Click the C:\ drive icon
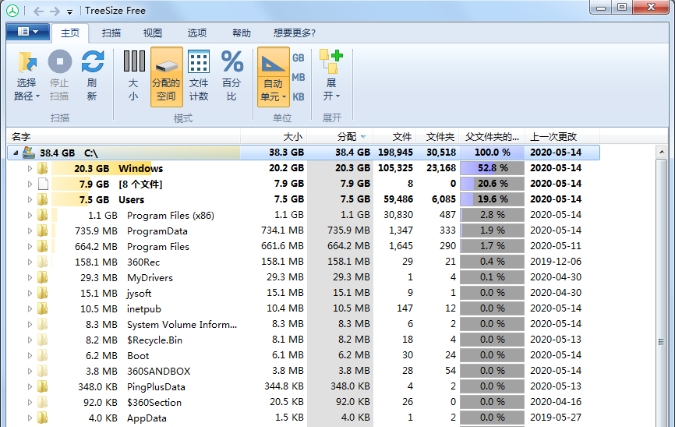The height and width of the screenshot is (427, 676). click(28, 152)
